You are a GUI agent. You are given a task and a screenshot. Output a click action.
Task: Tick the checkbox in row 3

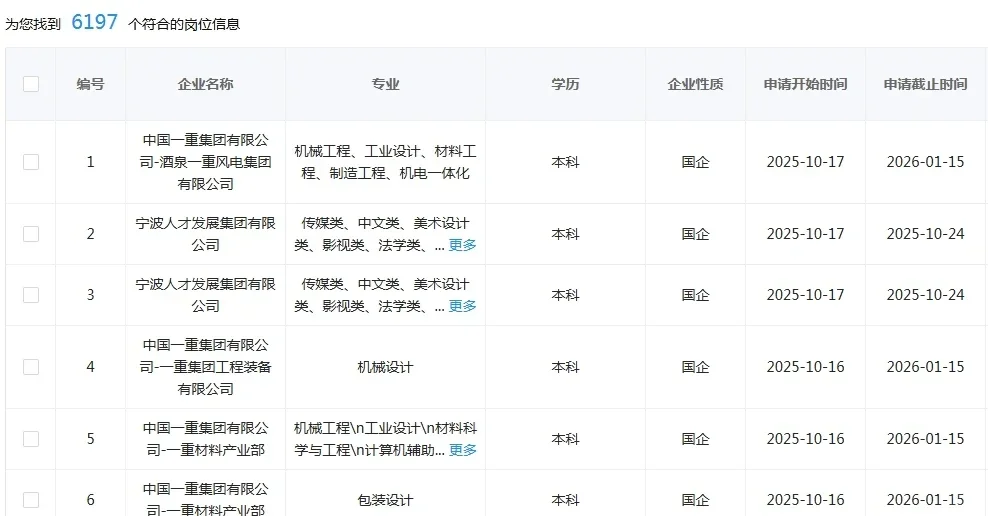point(31,295)
